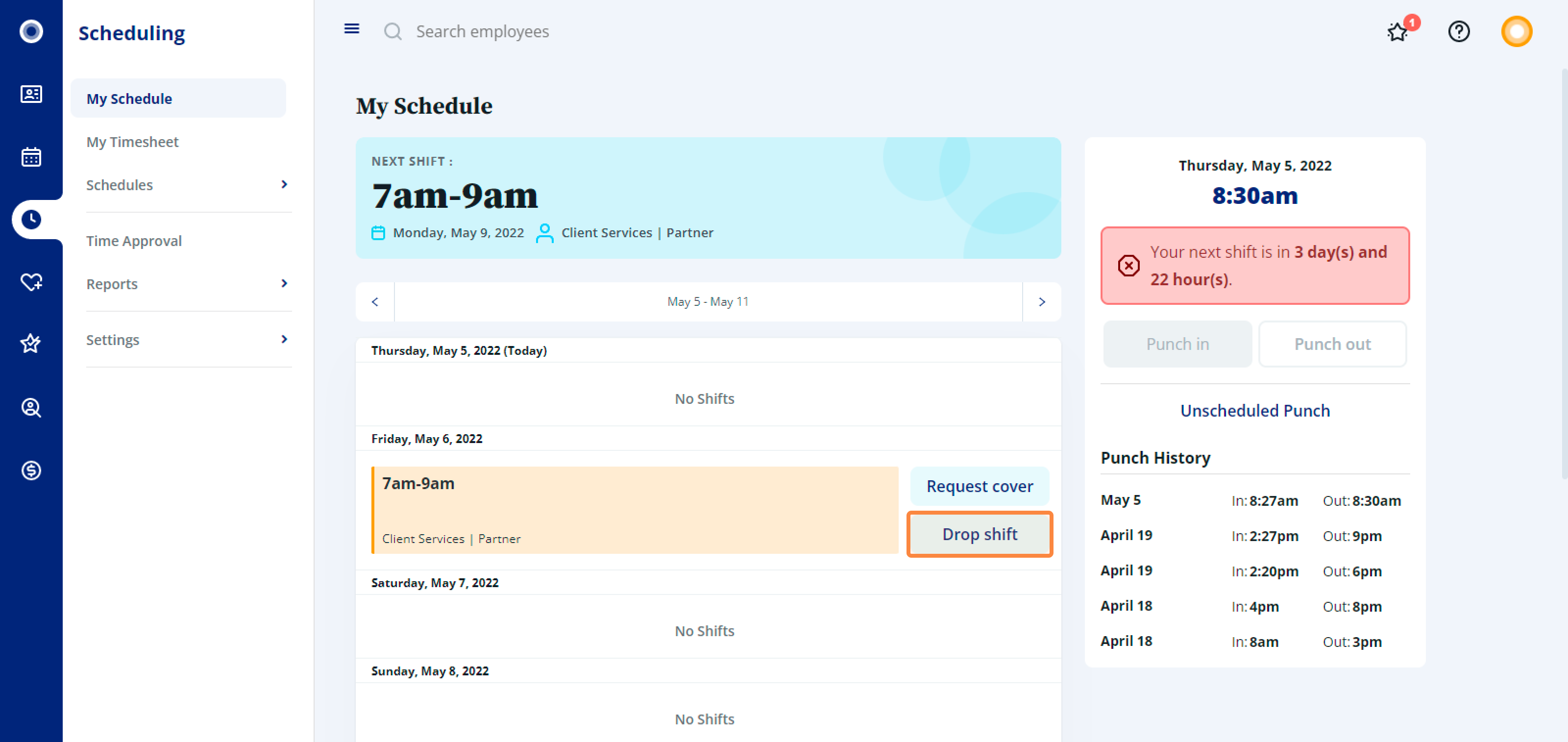Go to previous week with left arrow
This screenshot has width=1568, height=742.
click(x=375, y=302)
